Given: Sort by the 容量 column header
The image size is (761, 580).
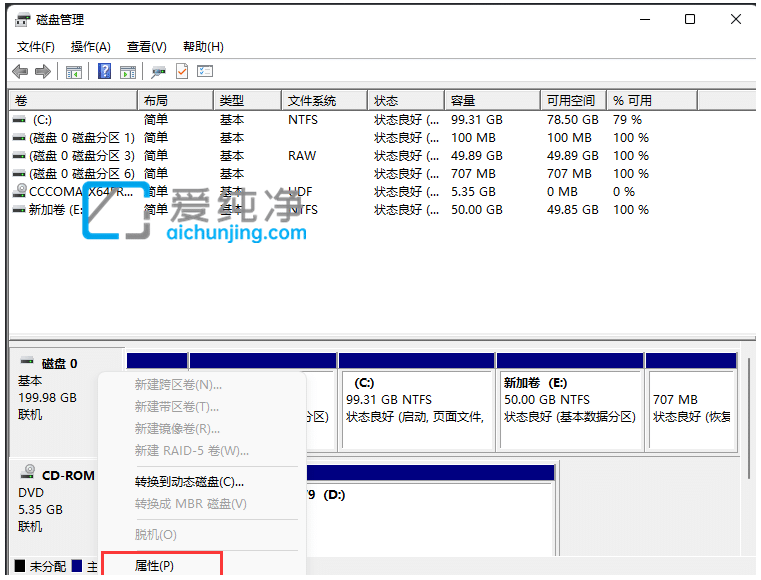Looking at the screenshot, I should (493, 100).
